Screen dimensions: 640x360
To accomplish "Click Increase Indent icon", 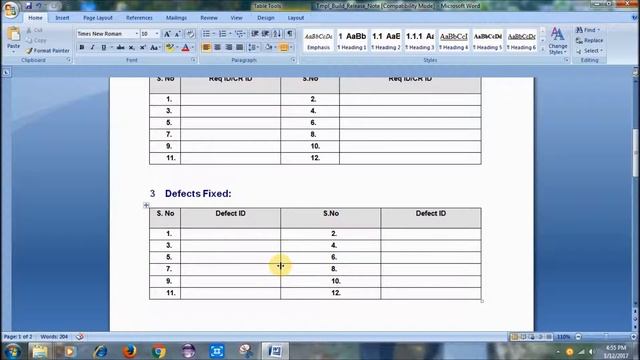I will [x=266, y=34].
